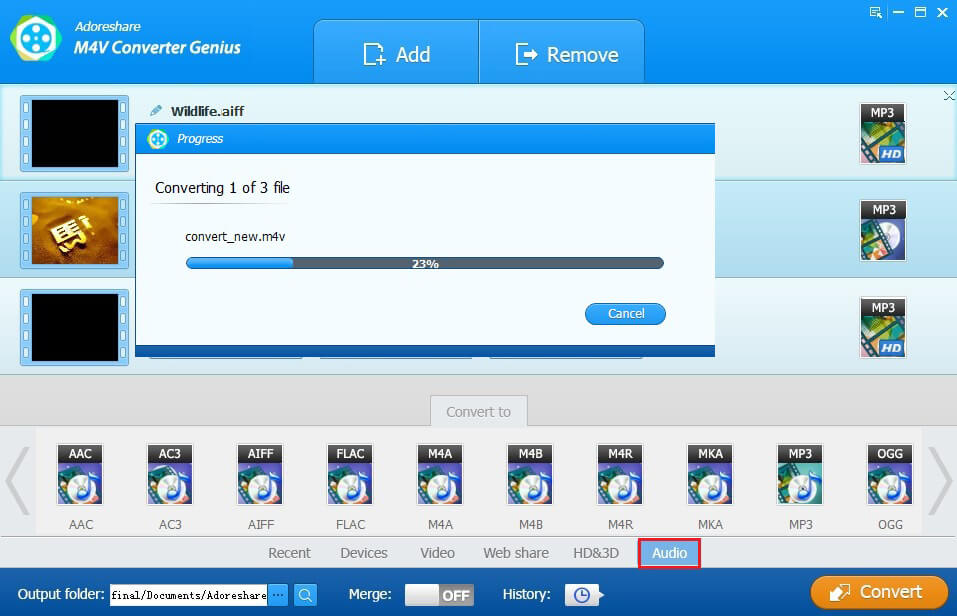Show more formats with the right arrow
This screenshot has height=616, width=957.
pyautogui.click(x=939, y=481)
